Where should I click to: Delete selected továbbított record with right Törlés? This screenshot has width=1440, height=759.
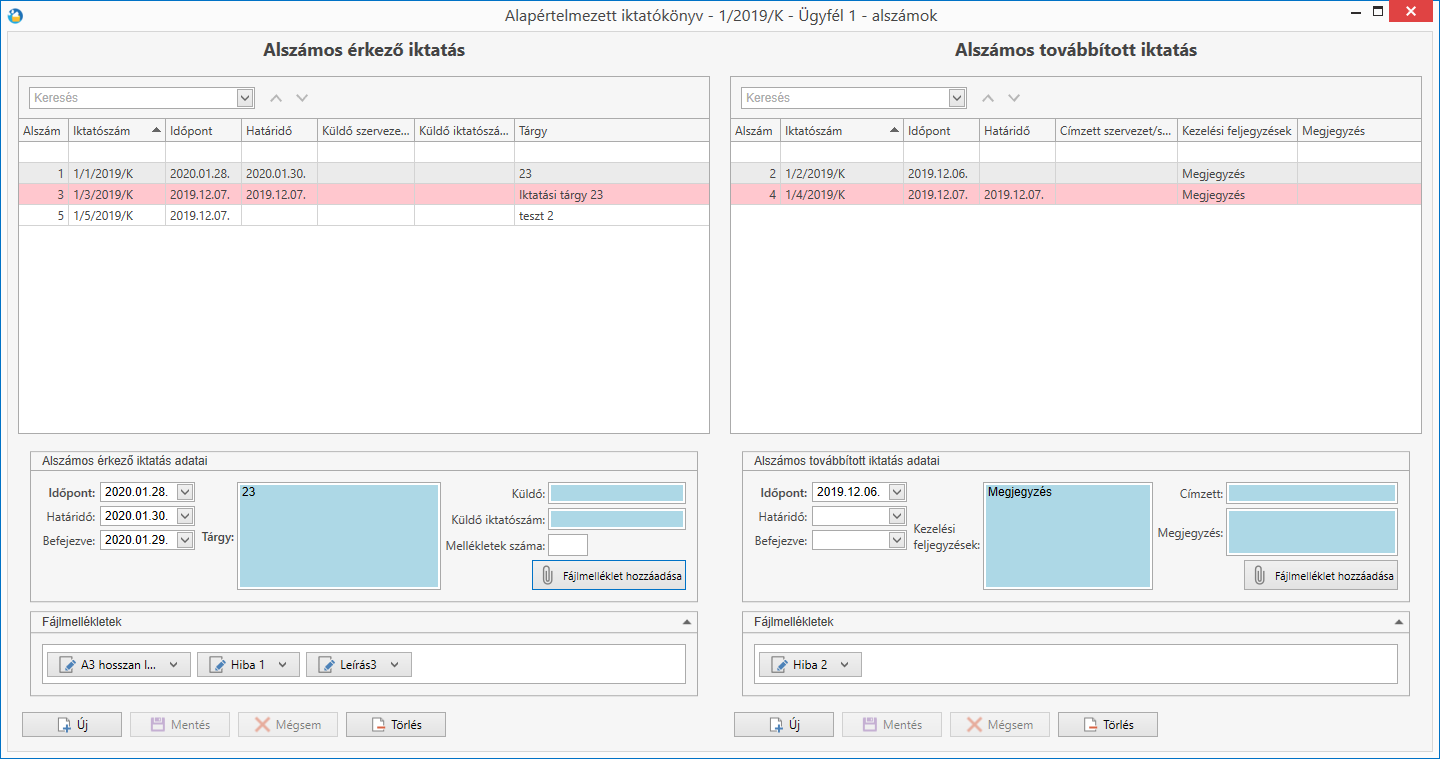pos(1108,725)
